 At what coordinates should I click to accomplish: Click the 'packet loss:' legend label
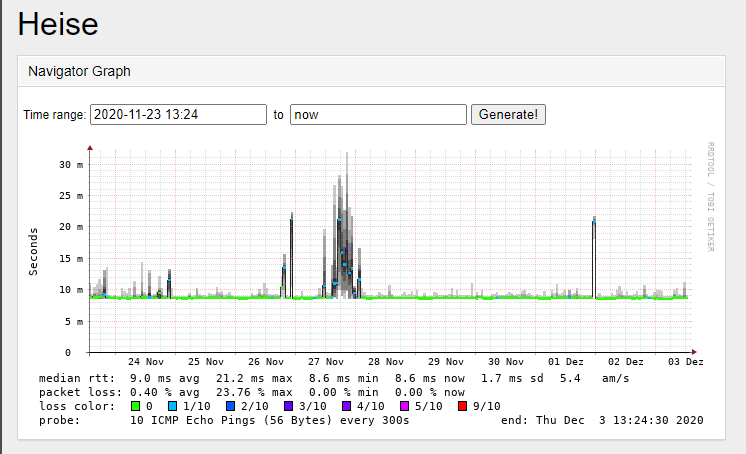[x=80, y=393]
